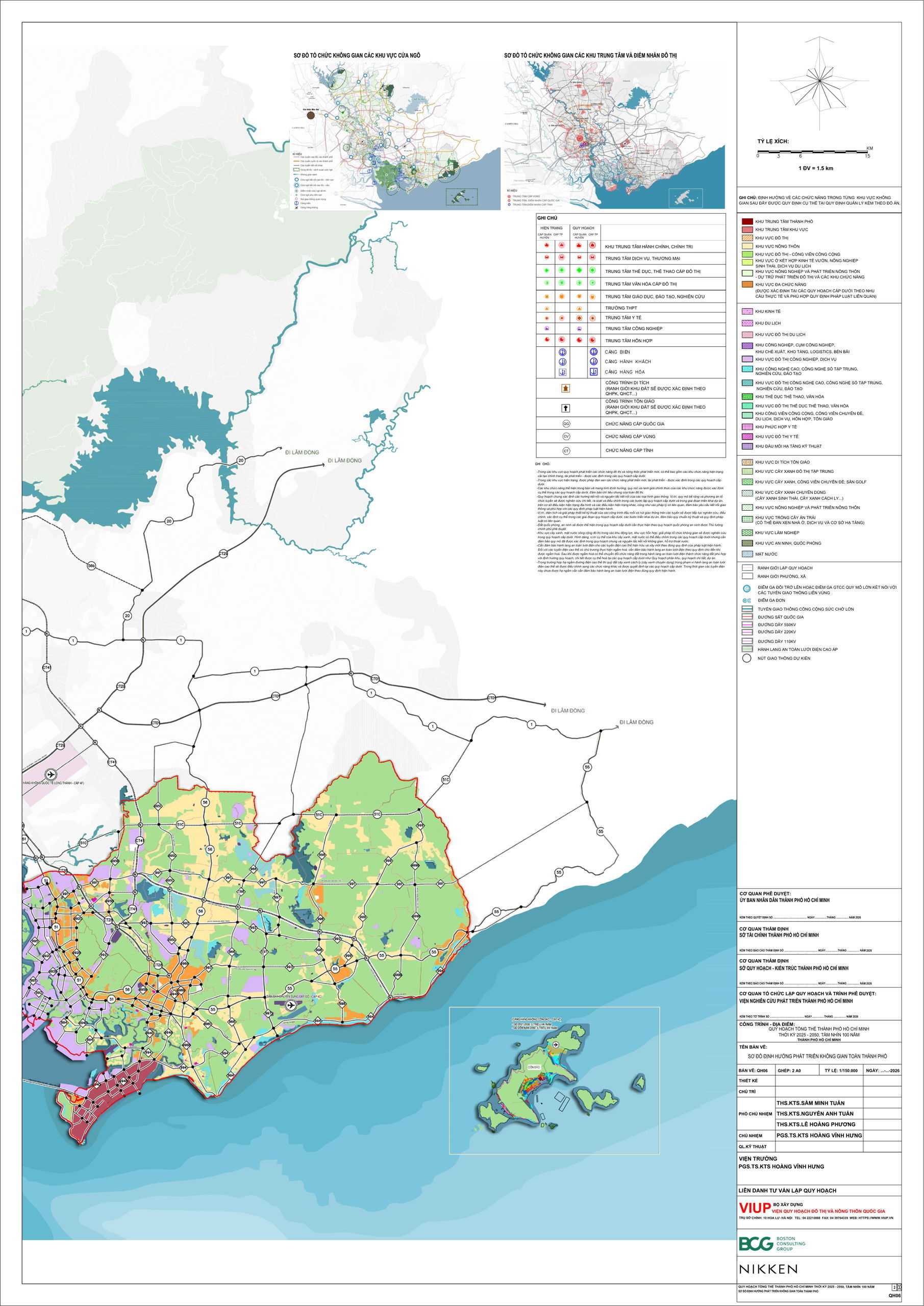This screenshot has height=1306, width=924.
Task: Click the Công trình di tích heritage icon
Action: 565,389
